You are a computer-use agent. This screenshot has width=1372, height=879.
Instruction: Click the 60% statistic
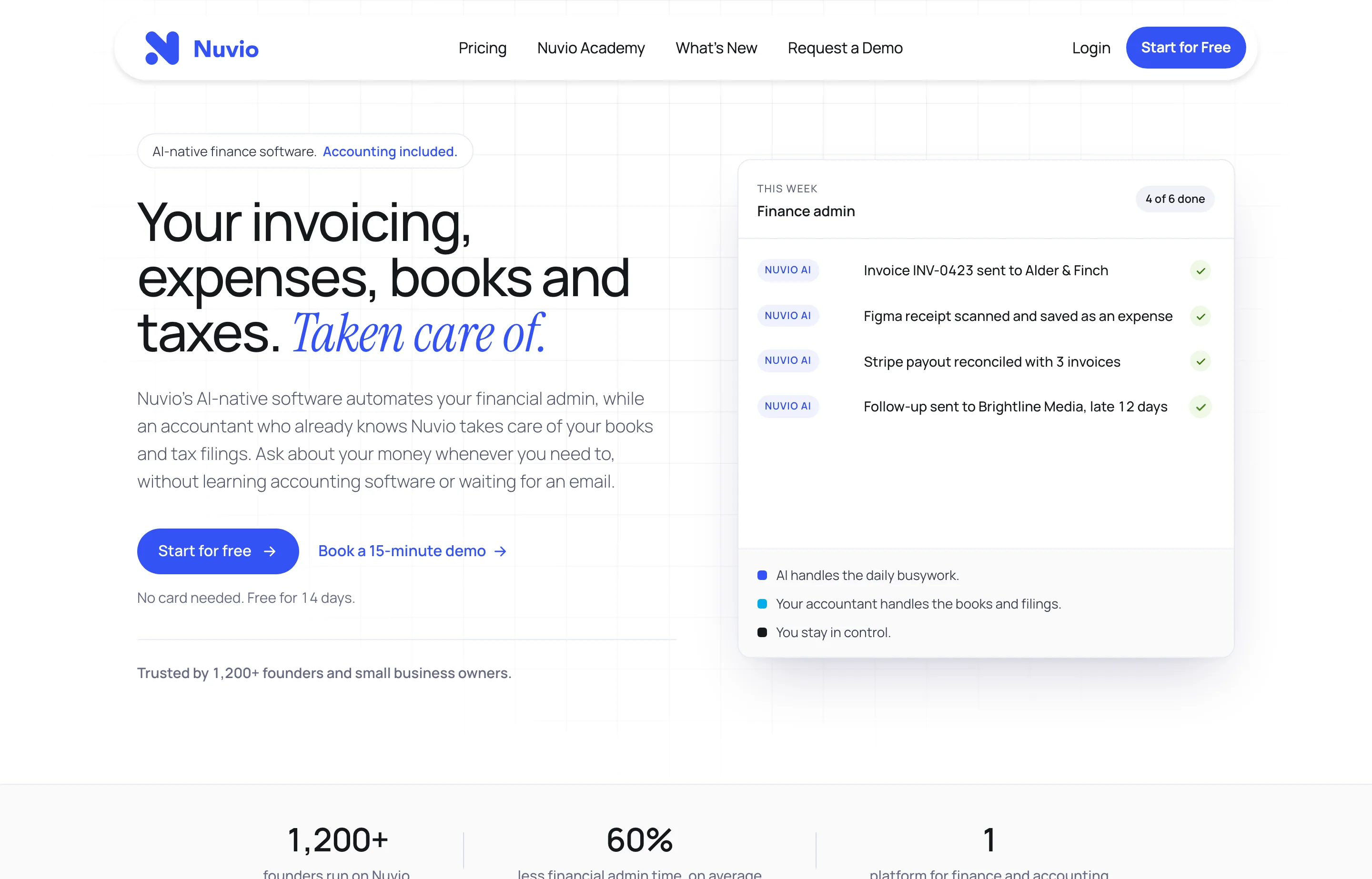click(x=639, y=840)
